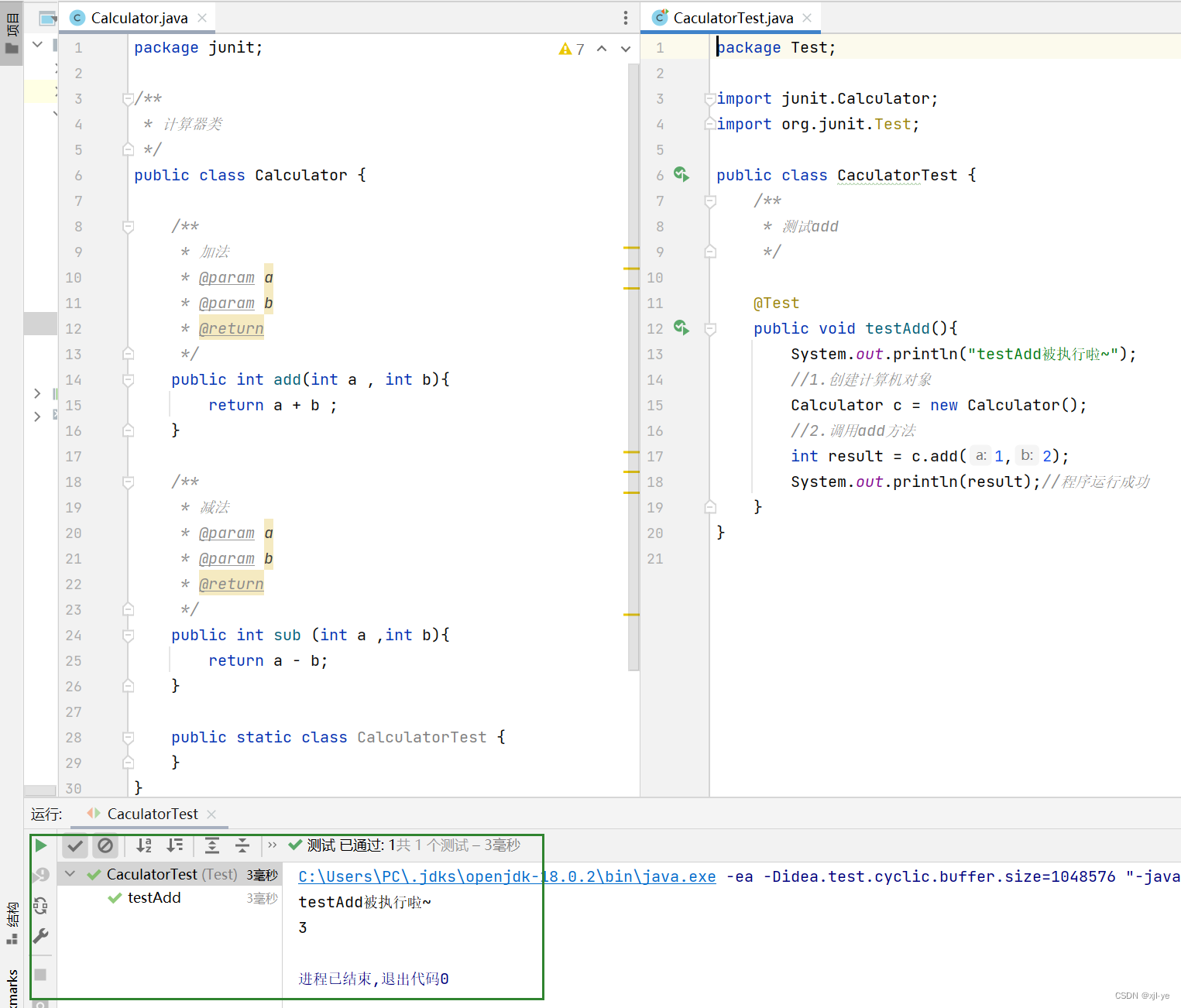This screenshot has width=1181, height=1008.
Task: Close the Calculator.java editor tab
Action: click(202, 18)
